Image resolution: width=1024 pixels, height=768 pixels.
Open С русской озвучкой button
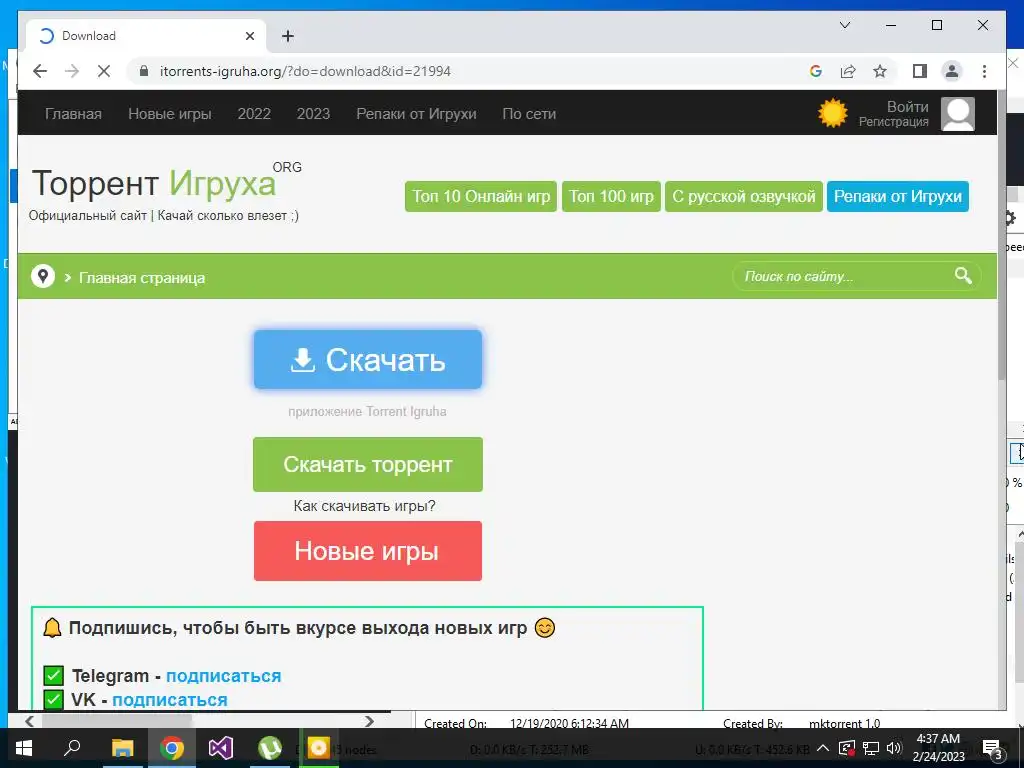(x=743, y=196)
